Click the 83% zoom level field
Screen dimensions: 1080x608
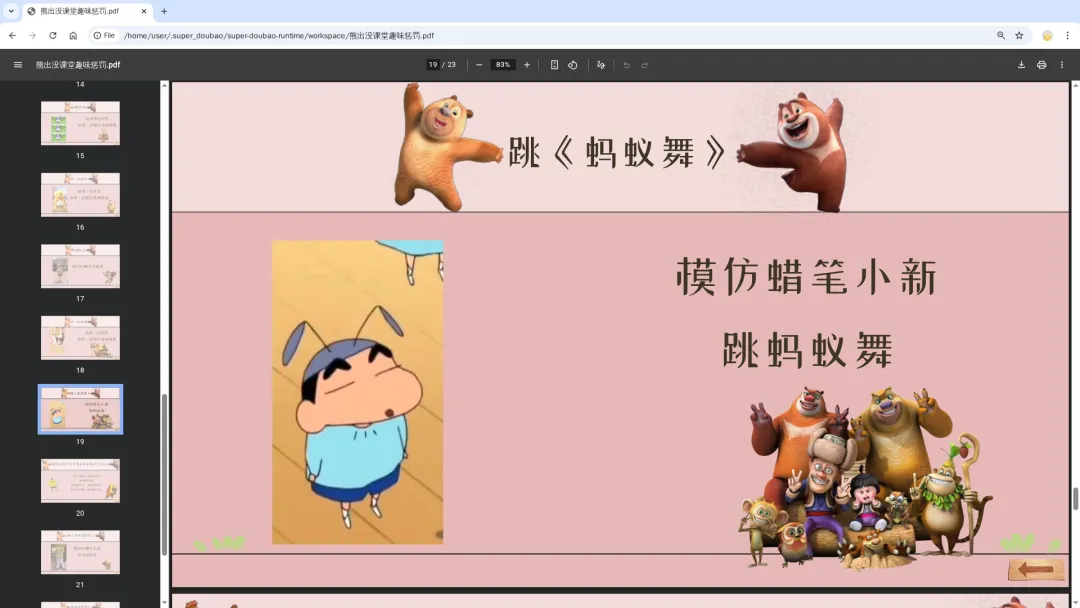point(503,65)
